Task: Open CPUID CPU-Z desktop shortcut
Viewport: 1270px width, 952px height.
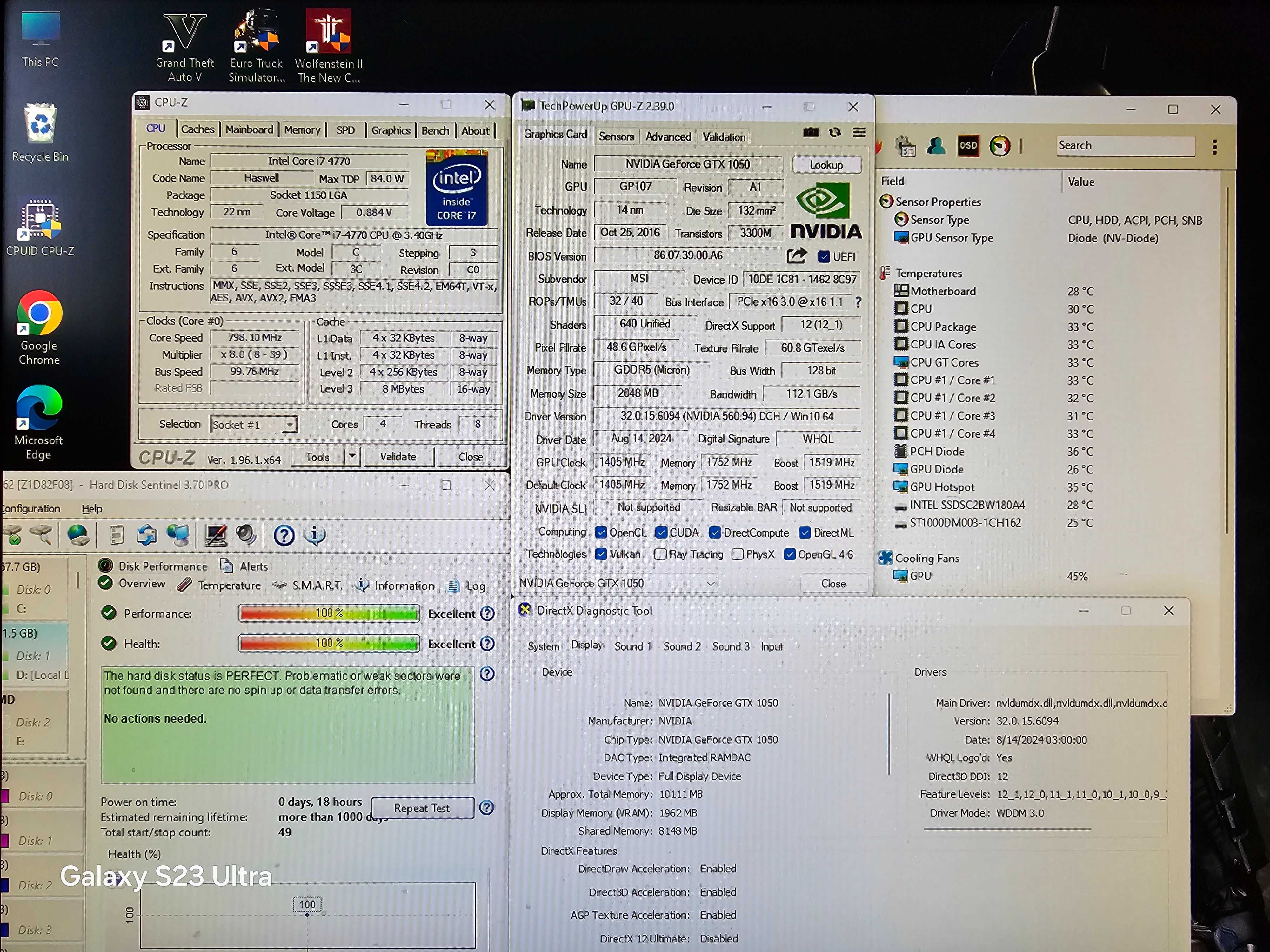Action: point(40,227)
